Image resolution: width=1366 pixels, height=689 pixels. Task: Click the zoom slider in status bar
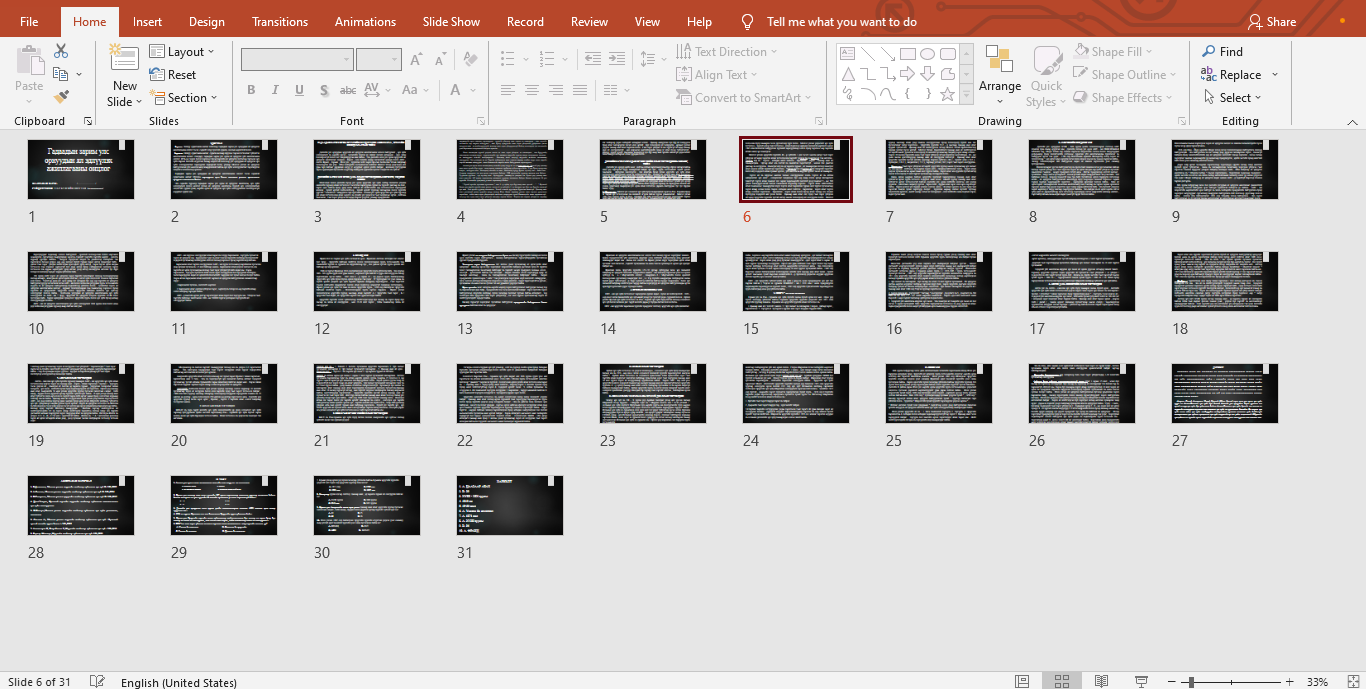(1190, 682)
